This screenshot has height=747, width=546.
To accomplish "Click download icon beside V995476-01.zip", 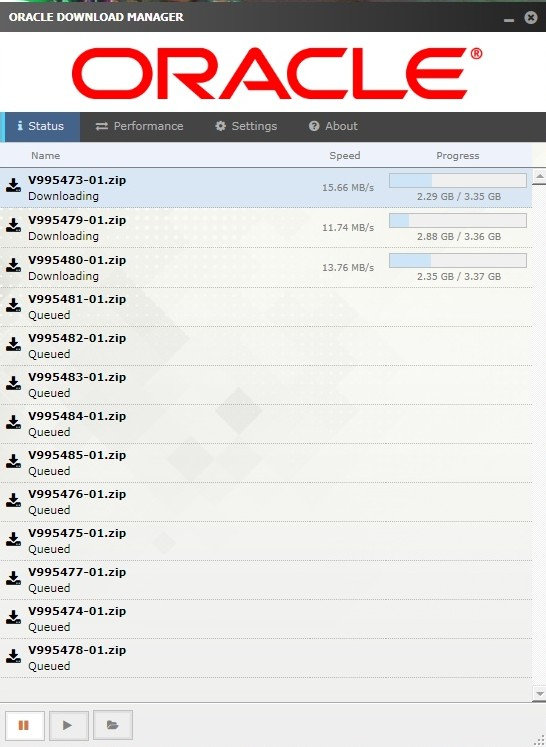I will point(13,500).
